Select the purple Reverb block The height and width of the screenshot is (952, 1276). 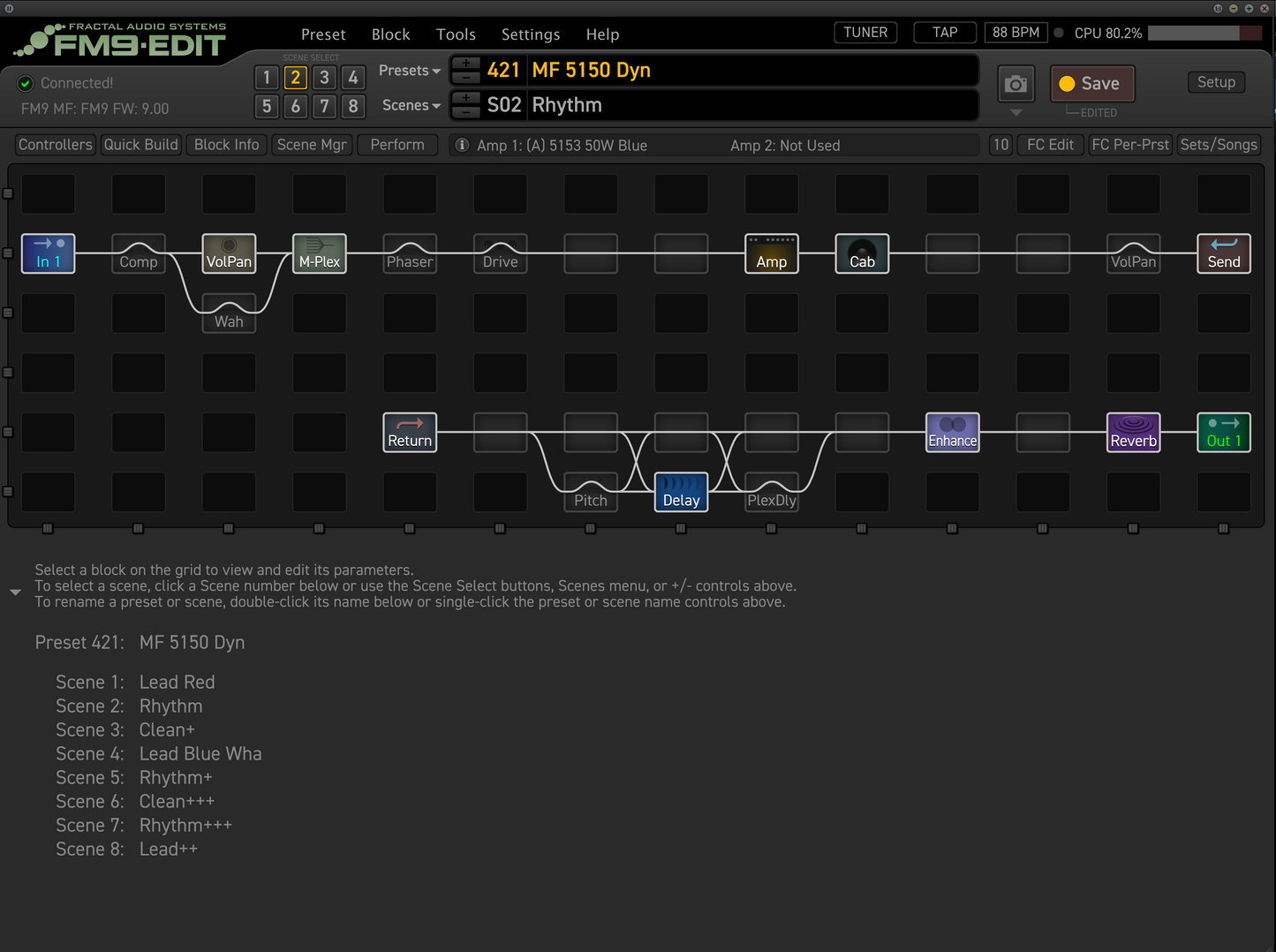click(x=1133, y=433)
